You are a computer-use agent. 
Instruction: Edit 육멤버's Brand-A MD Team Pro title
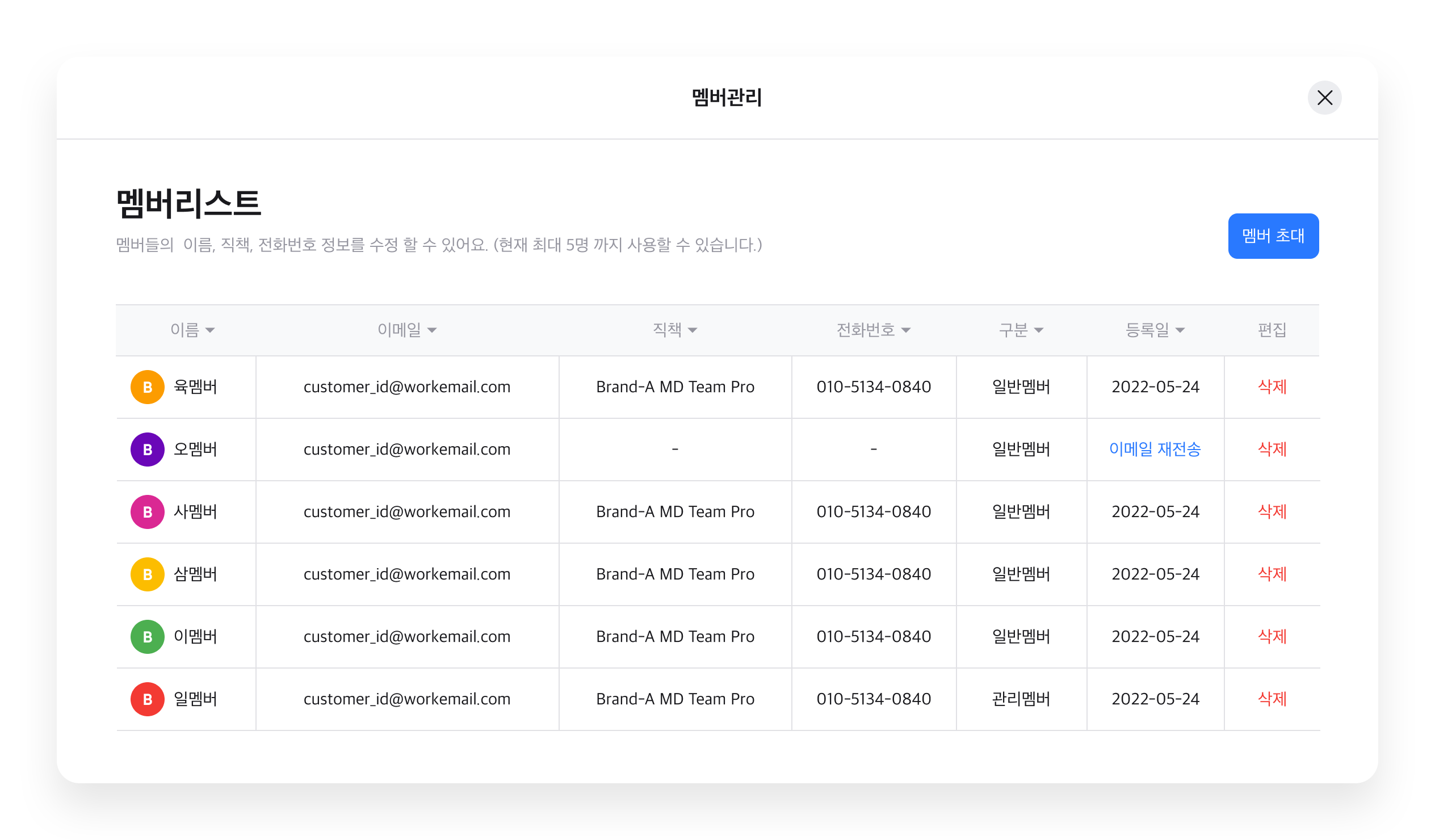click(x=675, y=387)
